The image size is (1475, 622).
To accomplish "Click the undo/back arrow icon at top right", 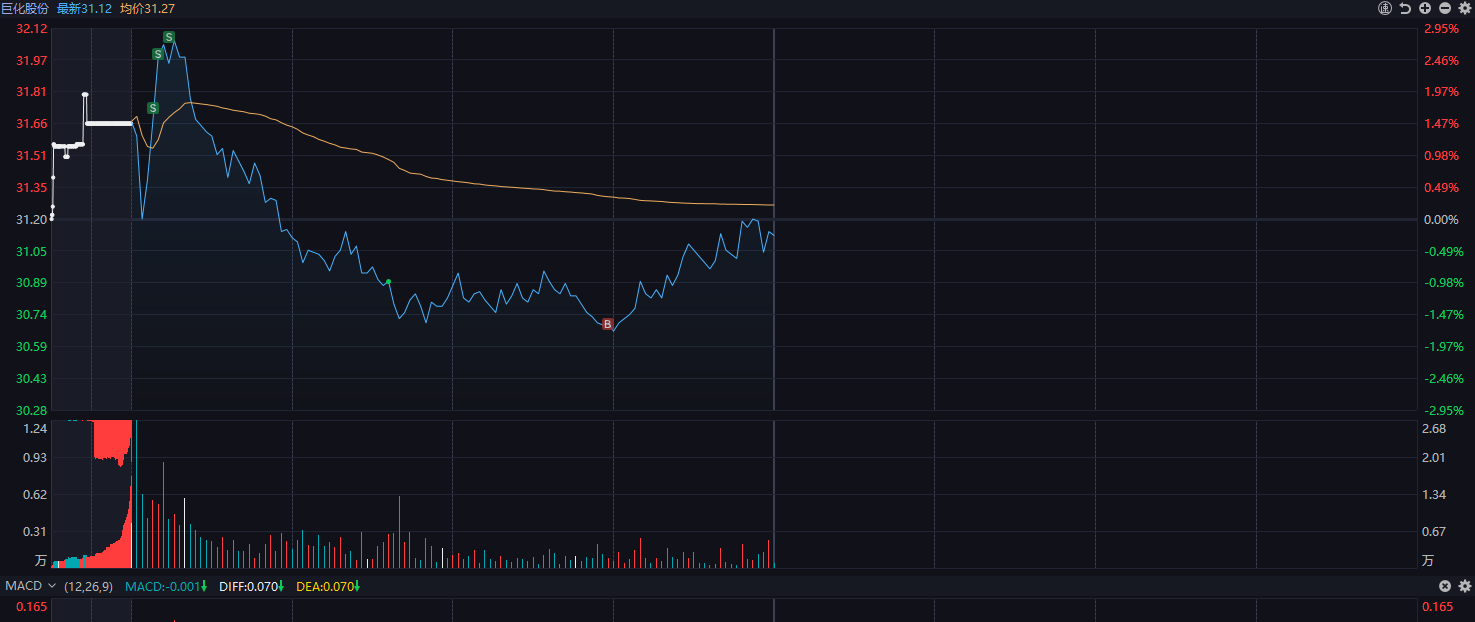I will tap(1405, 8).
